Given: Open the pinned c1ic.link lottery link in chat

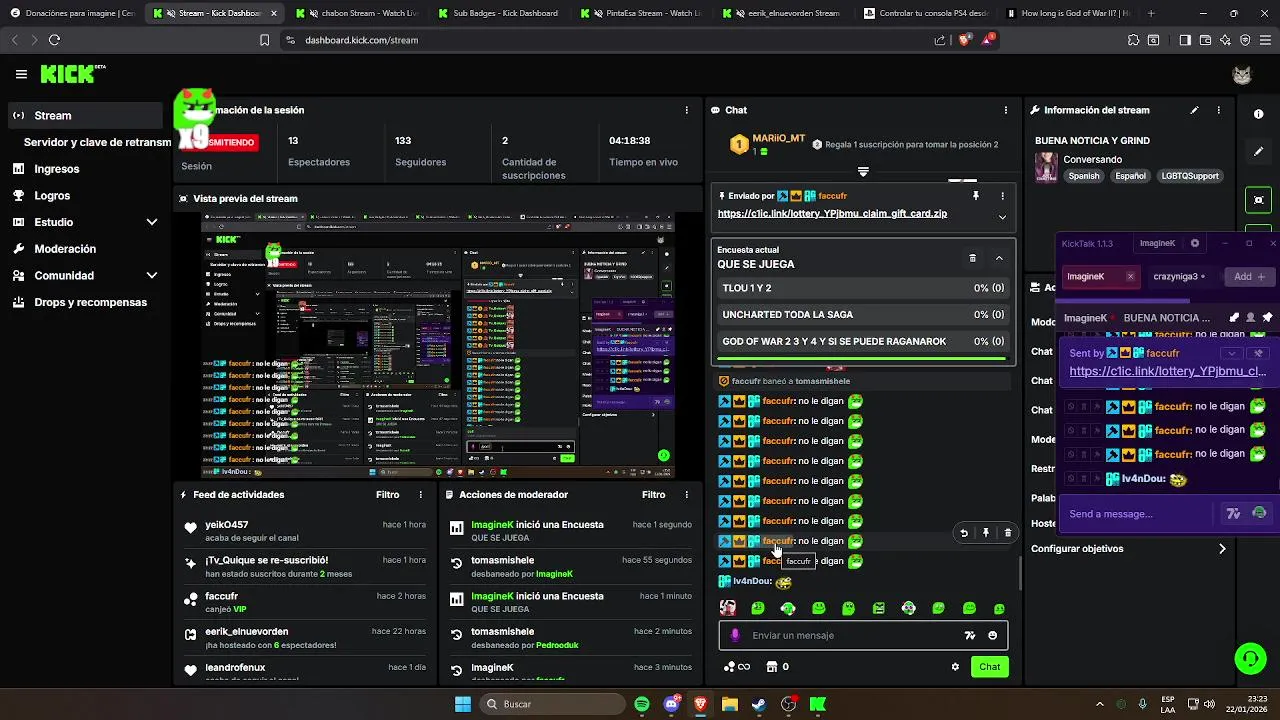Looking at the screenshot, I should [832, 214].
